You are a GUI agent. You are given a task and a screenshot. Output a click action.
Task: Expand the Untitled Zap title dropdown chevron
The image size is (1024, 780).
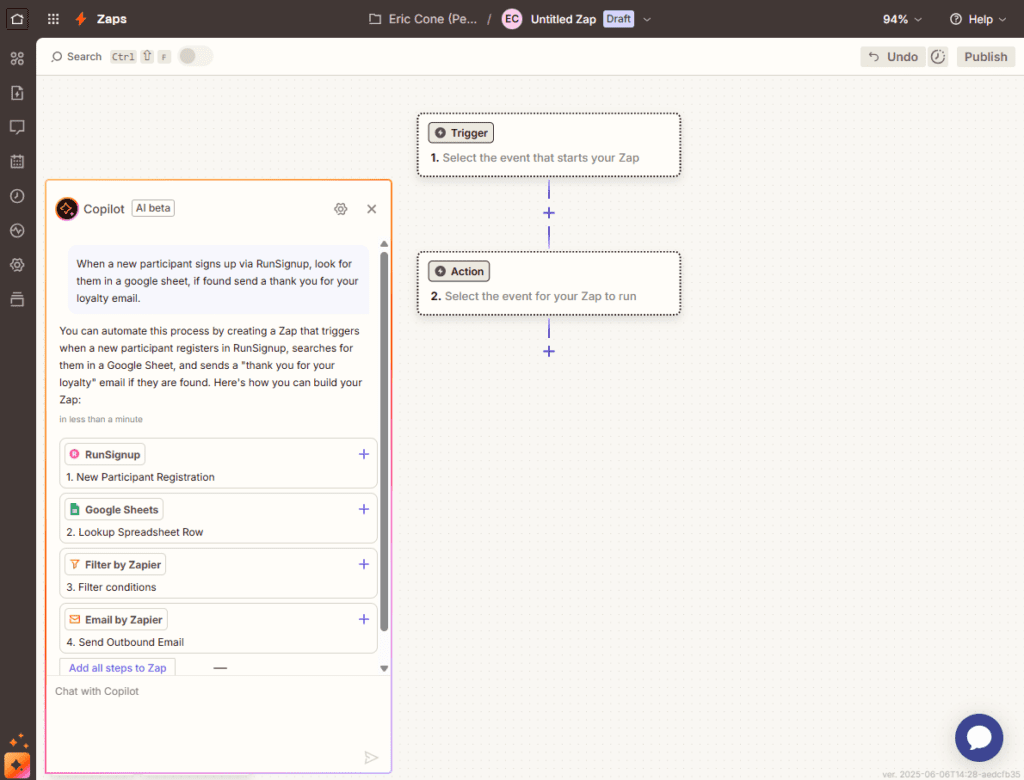[647, 20]
